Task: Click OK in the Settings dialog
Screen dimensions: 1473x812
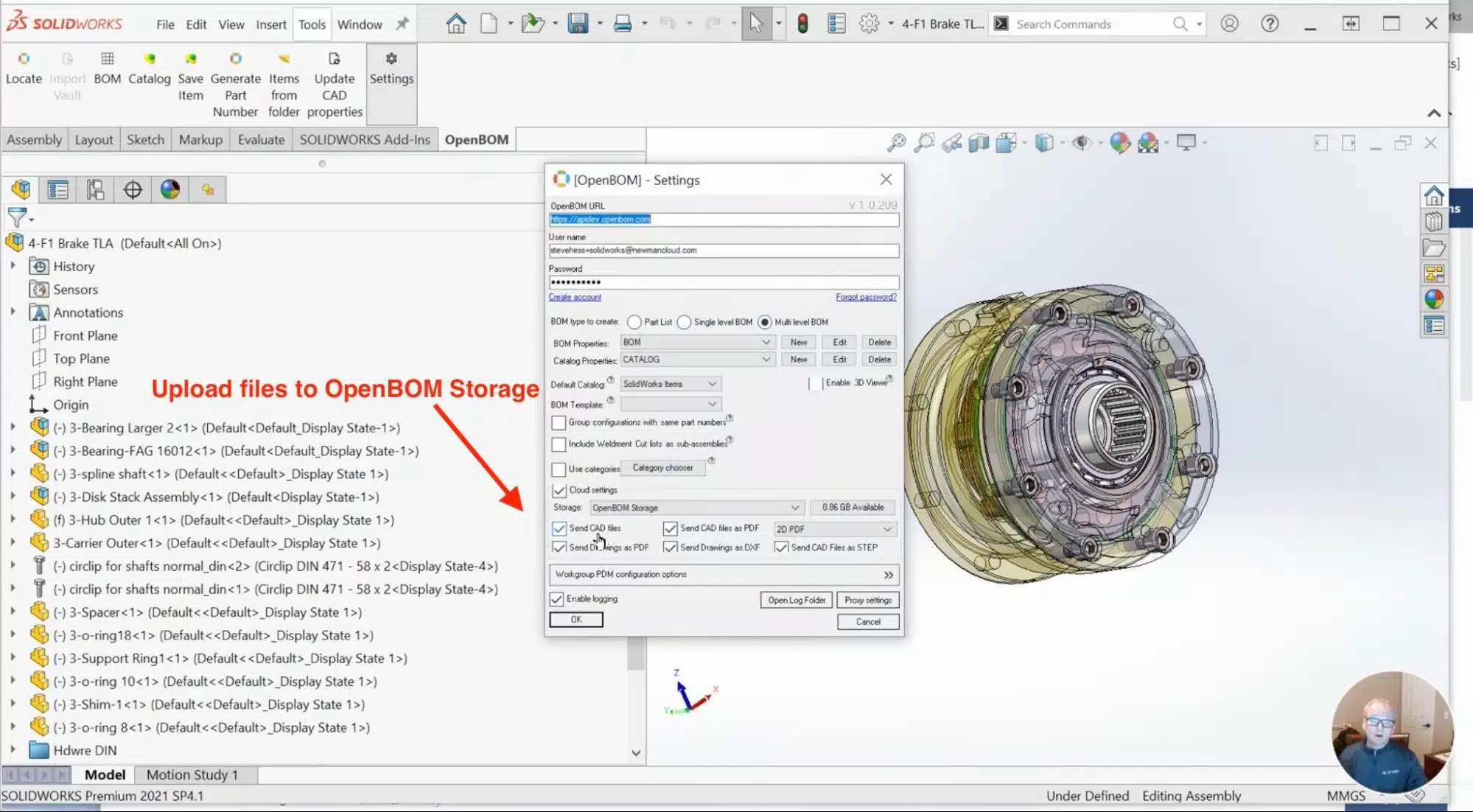Action: [576, 620]
